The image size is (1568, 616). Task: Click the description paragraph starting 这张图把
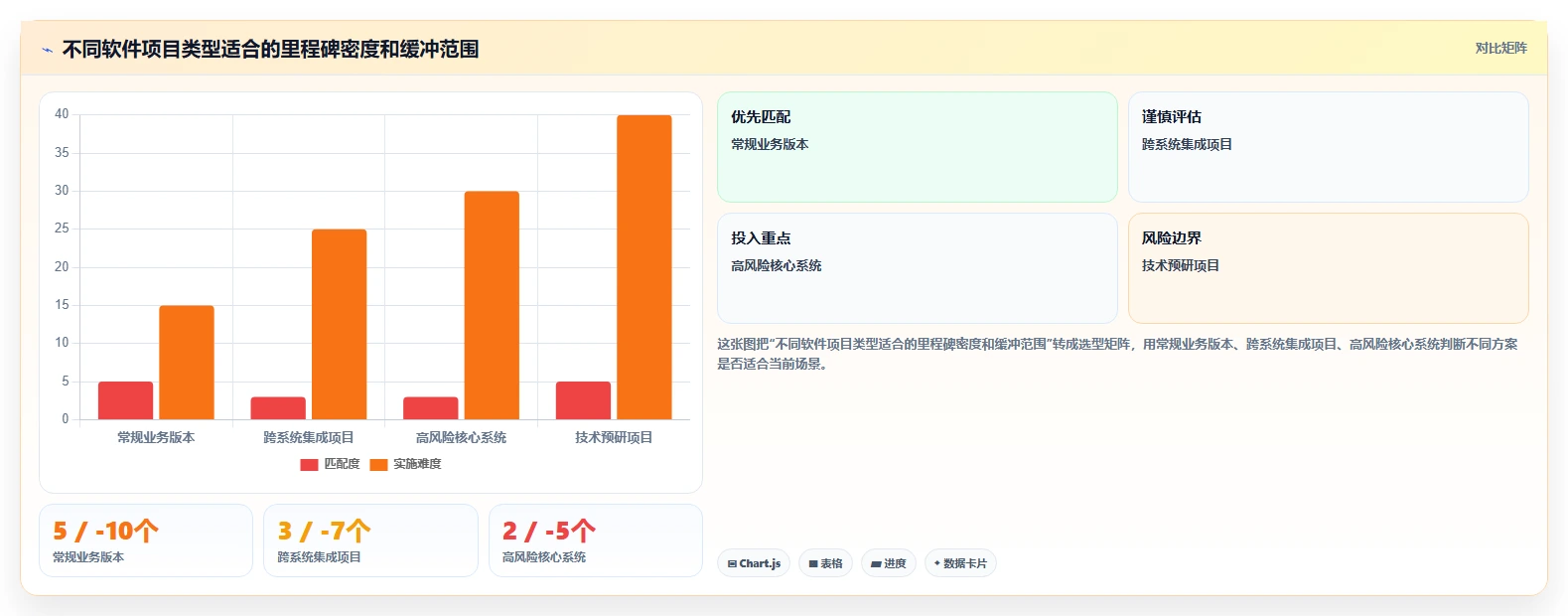pyautogui.click(x=1117, y=354)
